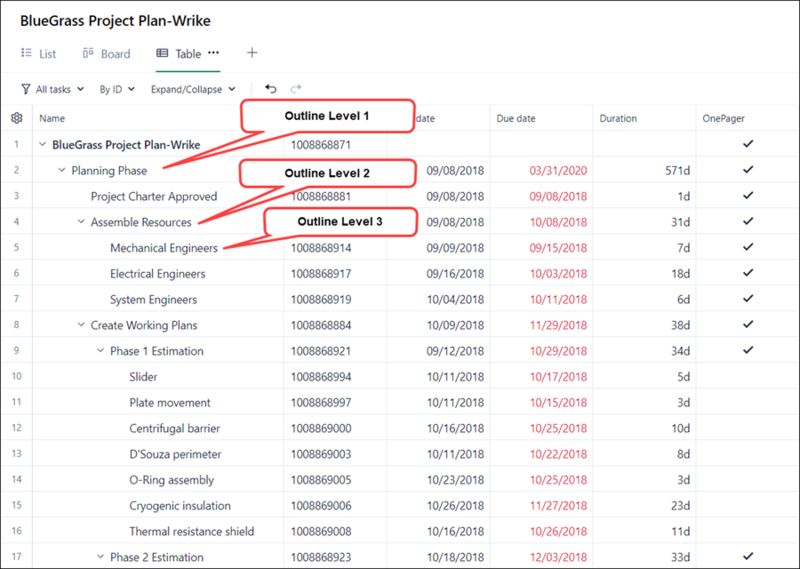Click due date 12/03/2018
This screenshot has height=569, width=800.
tap(558, 557)
